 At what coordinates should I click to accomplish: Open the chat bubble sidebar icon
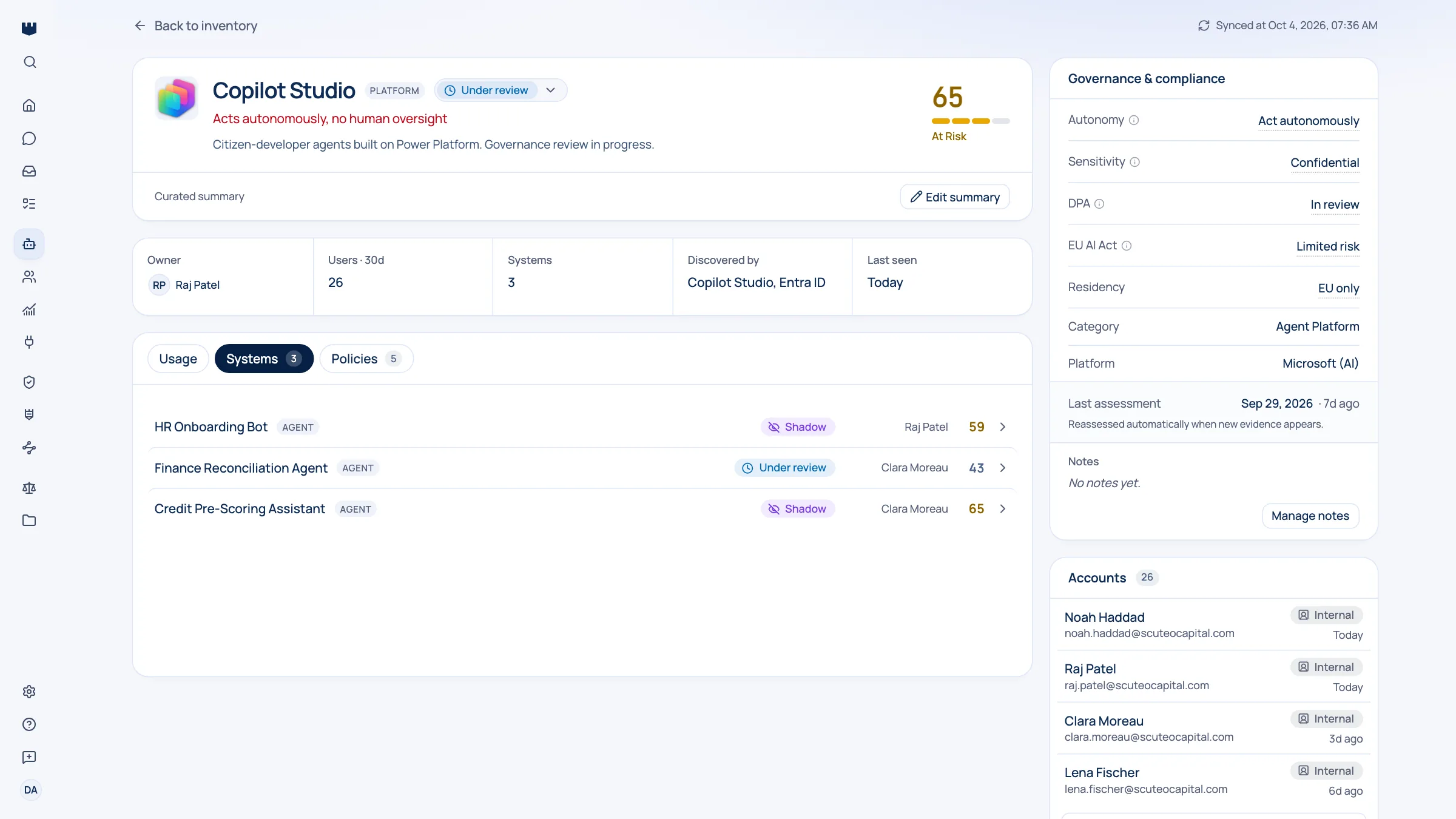click(x=29, y=138)
